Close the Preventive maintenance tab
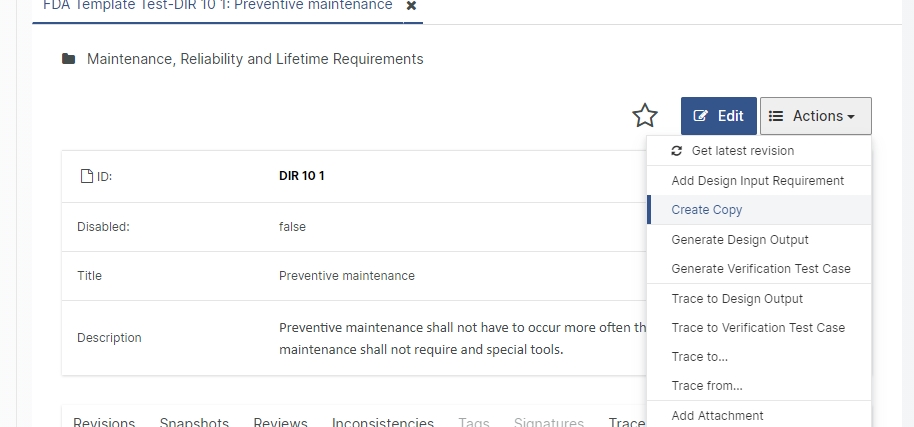The height and width of the screenshot is (427, 914). click(411, 6)
